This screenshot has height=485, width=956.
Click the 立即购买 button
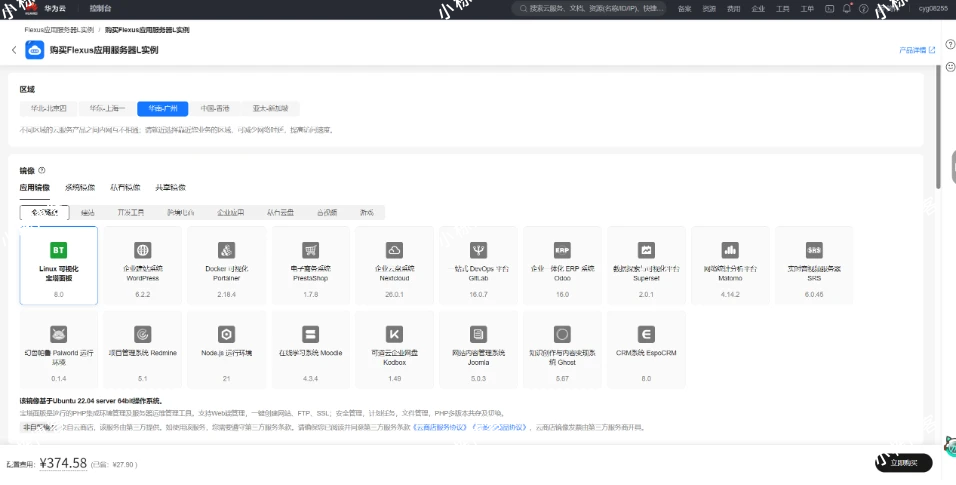click(904, 463)
